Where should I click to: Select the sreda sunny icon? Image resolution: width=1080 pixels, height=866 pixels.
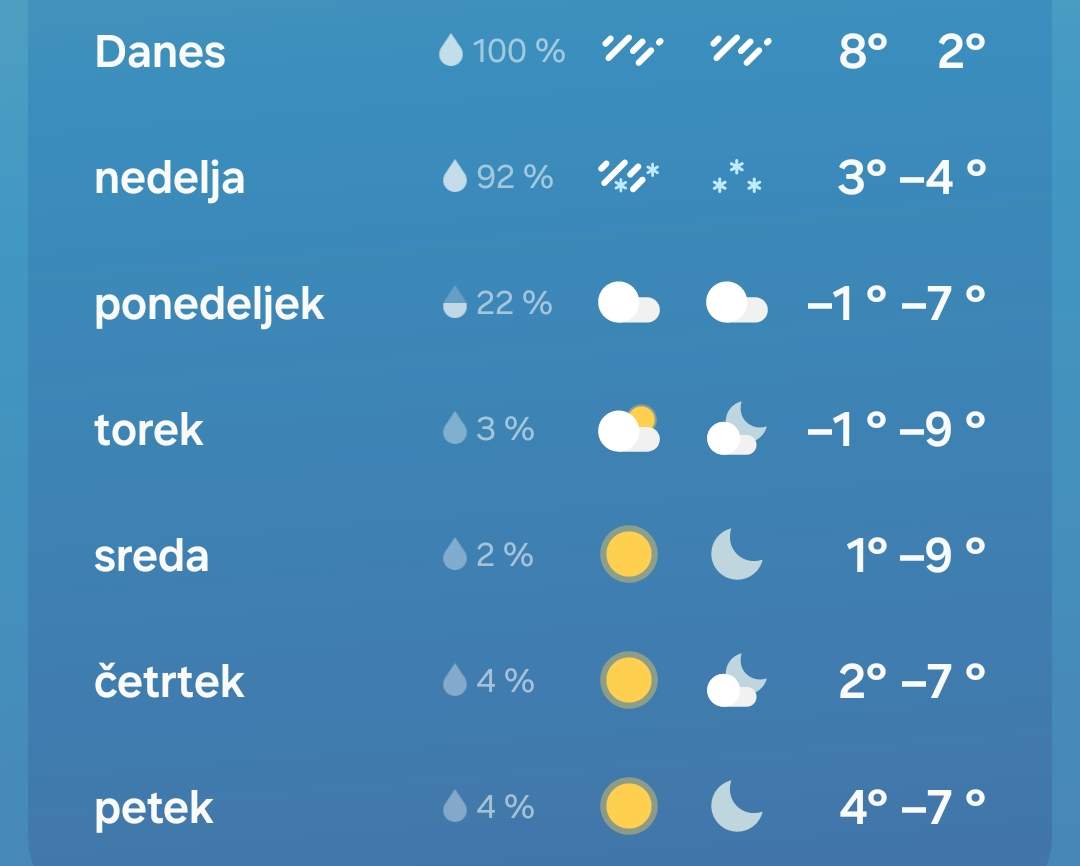[x=629, y=555]
